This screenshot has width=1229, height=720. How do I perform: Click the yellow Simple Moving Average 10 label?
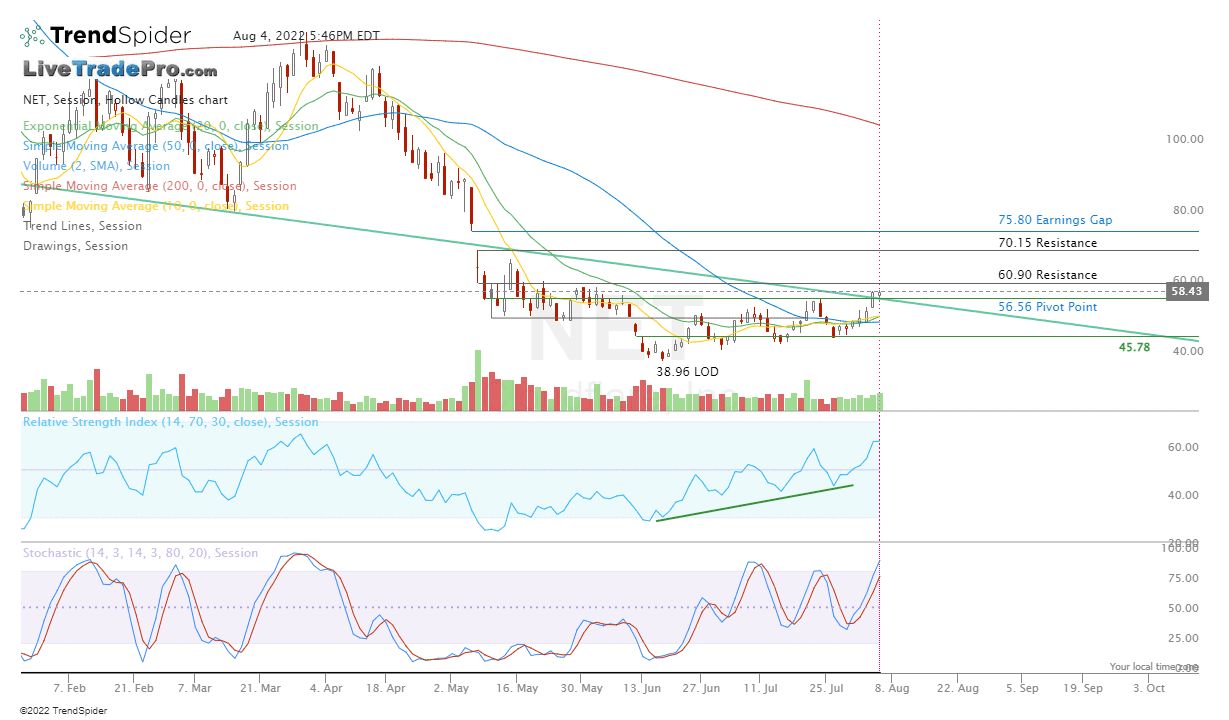tap(155, 206)
